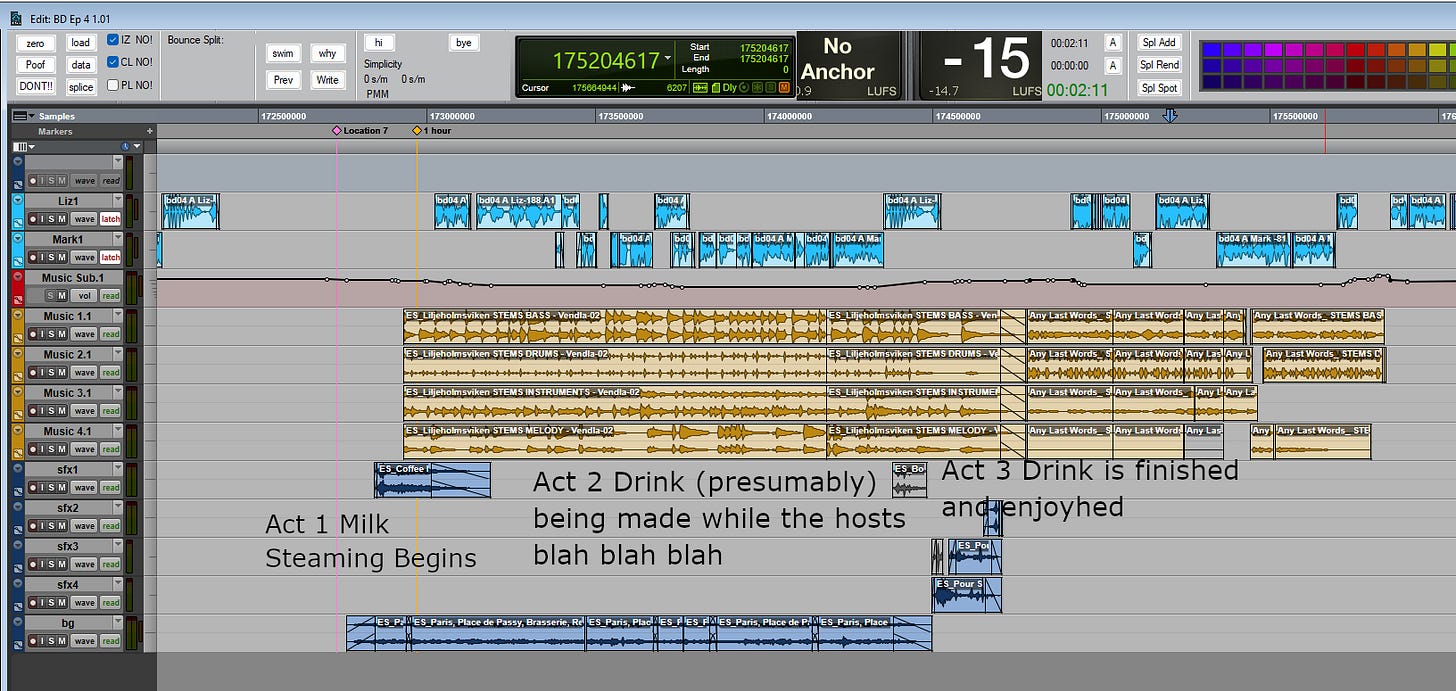Toggle input monitoring on Mark1 track

pyautogui.click(x=43, y=257)
